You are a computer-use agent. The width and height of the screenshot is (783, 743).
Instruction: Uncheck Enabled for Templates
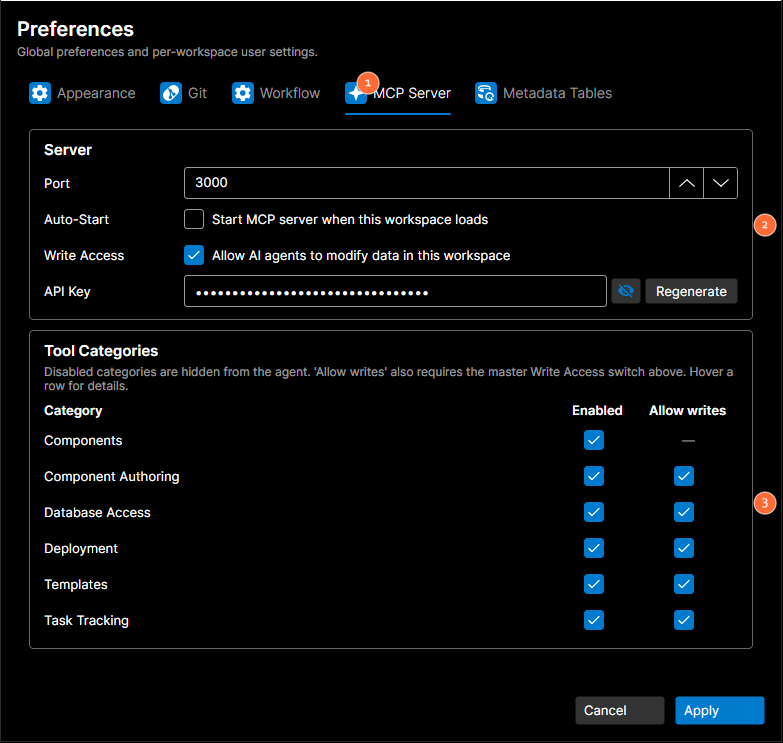(x=594, y=584)
